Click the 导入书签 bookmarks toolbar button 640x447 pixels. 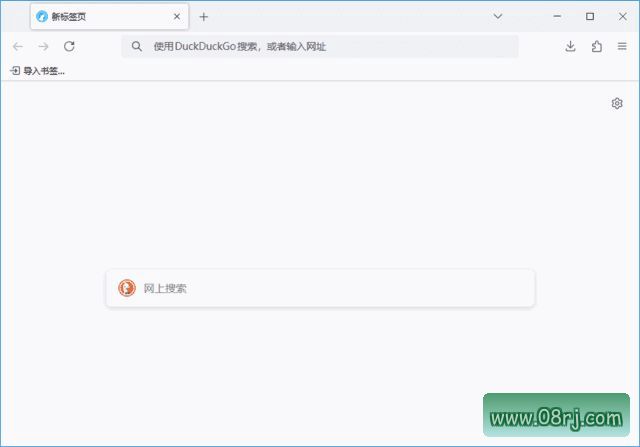[x=38, y=71]
